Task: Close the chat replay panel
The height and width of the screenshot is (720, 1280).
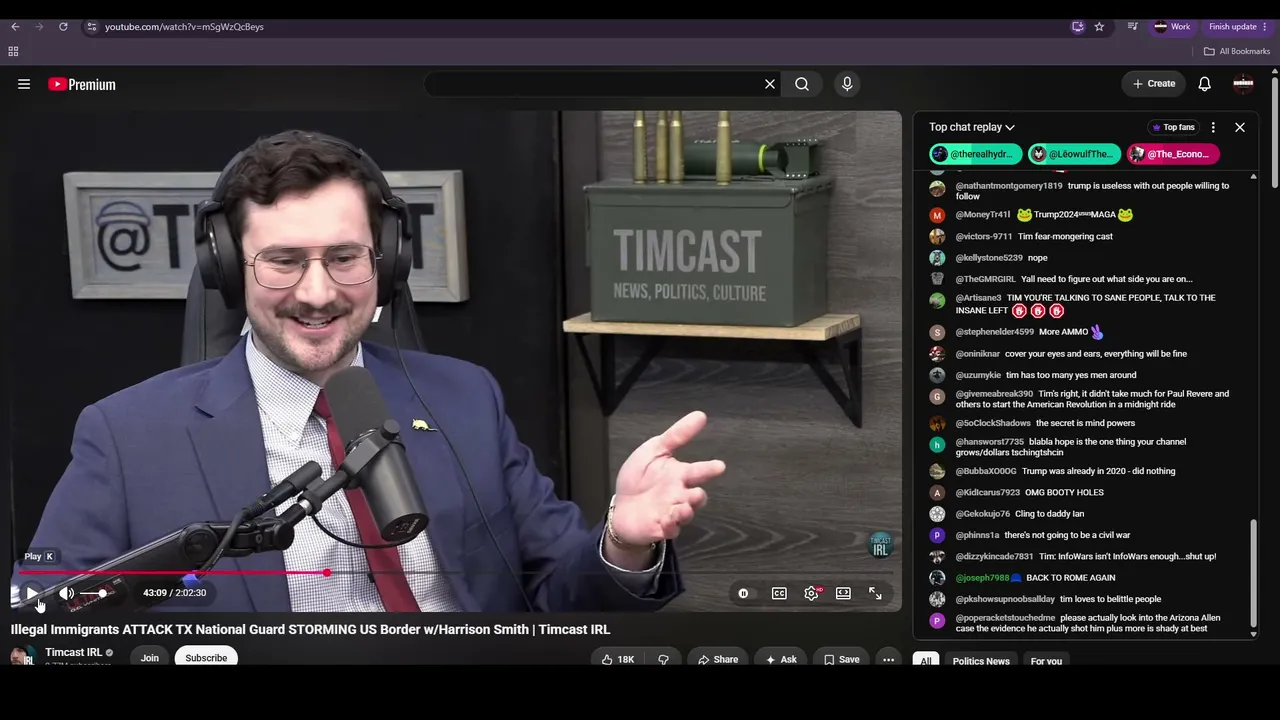Action: [x=1240, y=127]
